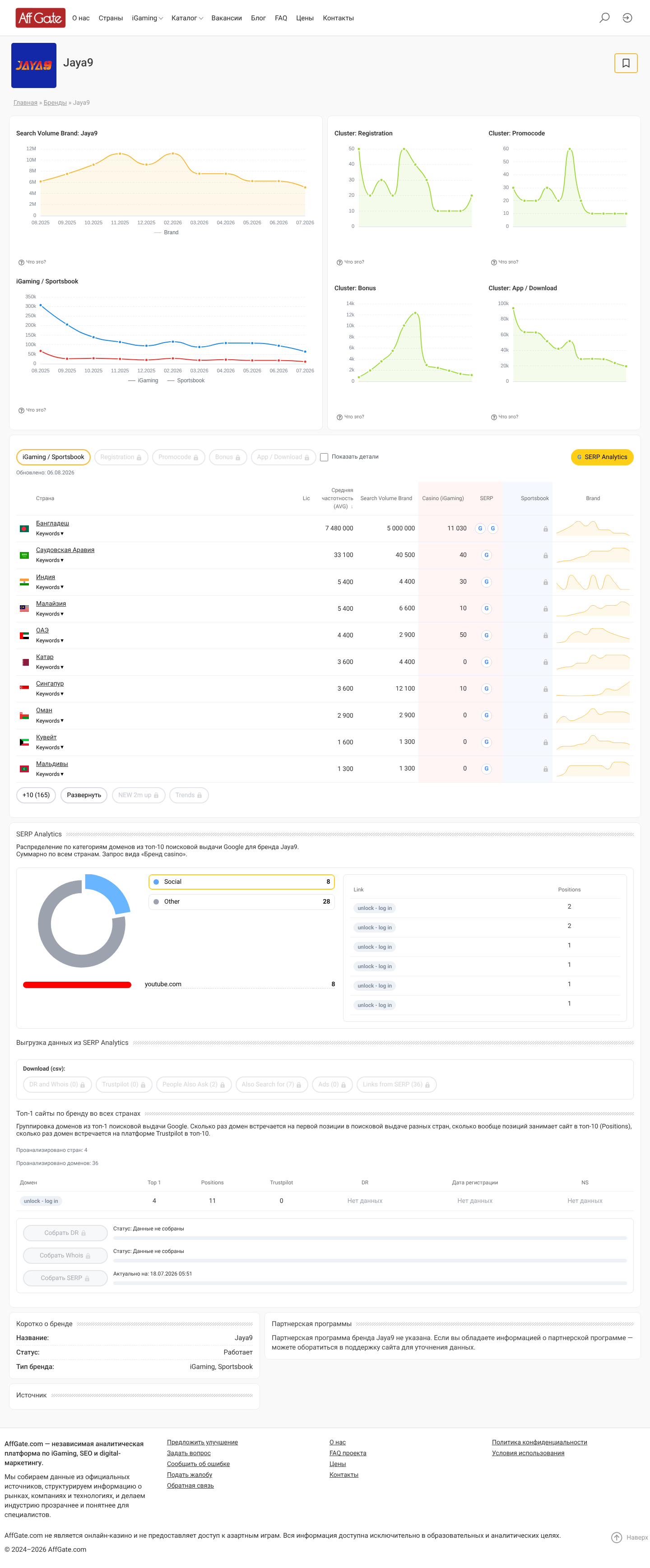650x1568 pixels.
Task: Open the Политика конфиденциальности footer link
Action: click(539, 1443)
